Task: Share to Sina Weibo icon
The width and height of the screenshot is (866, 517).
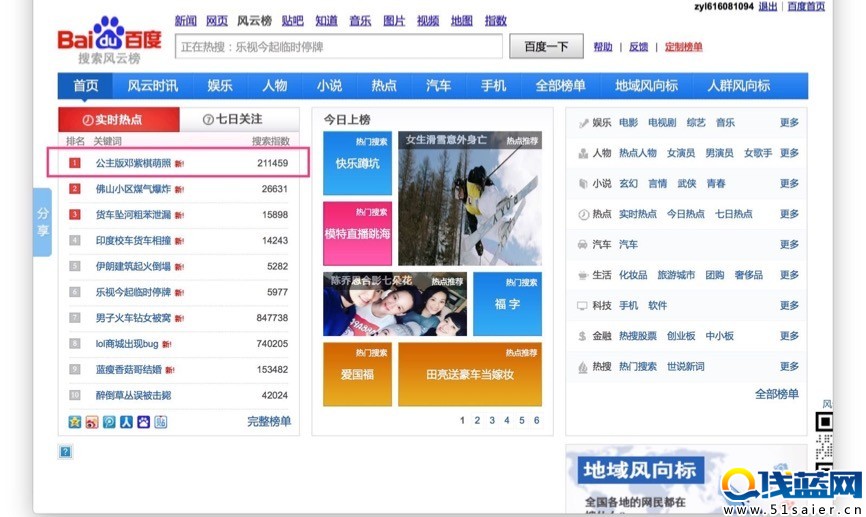Action: (x=92, y=422)
